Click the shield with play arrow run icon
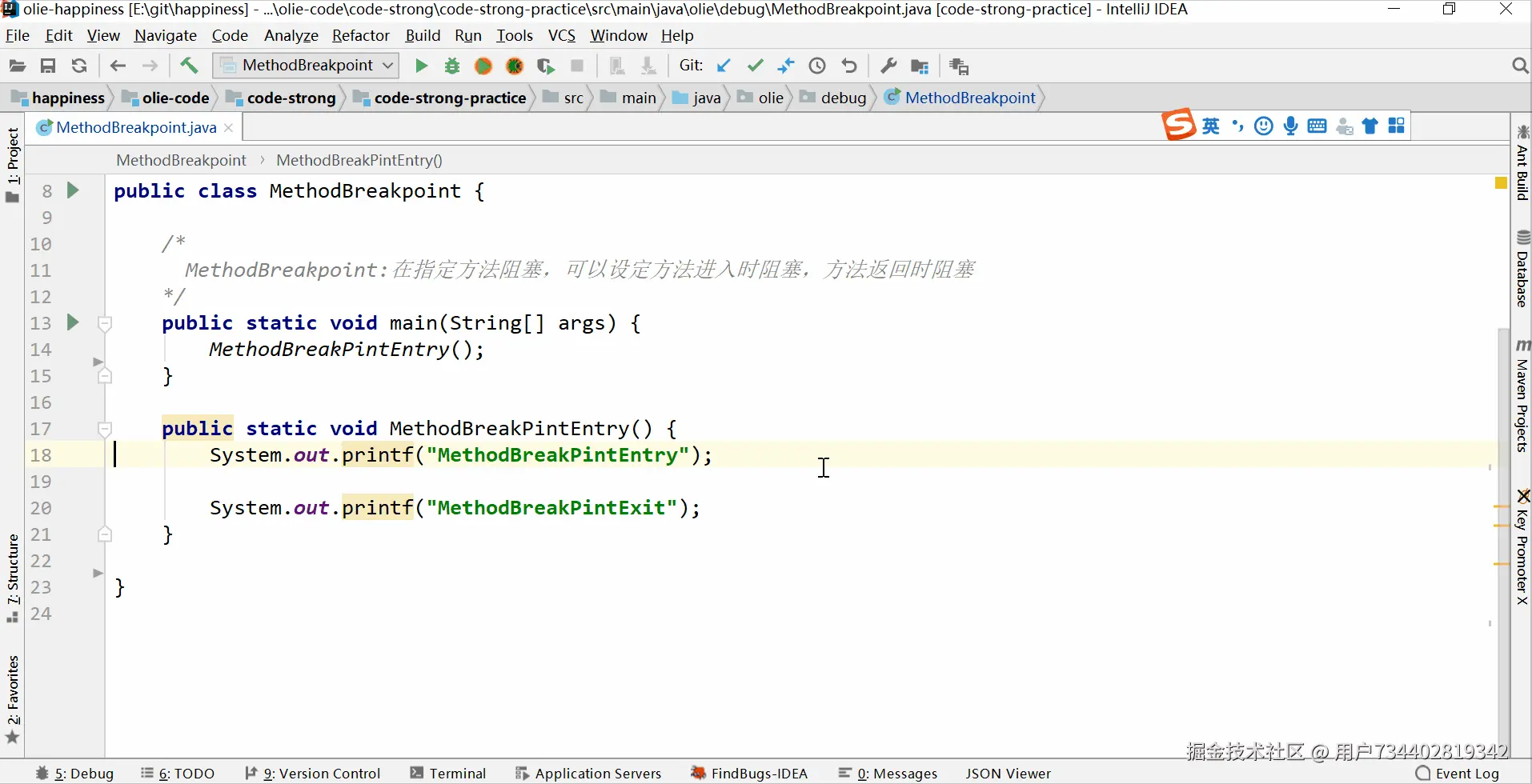1532x784 pixels. point(546,66)
